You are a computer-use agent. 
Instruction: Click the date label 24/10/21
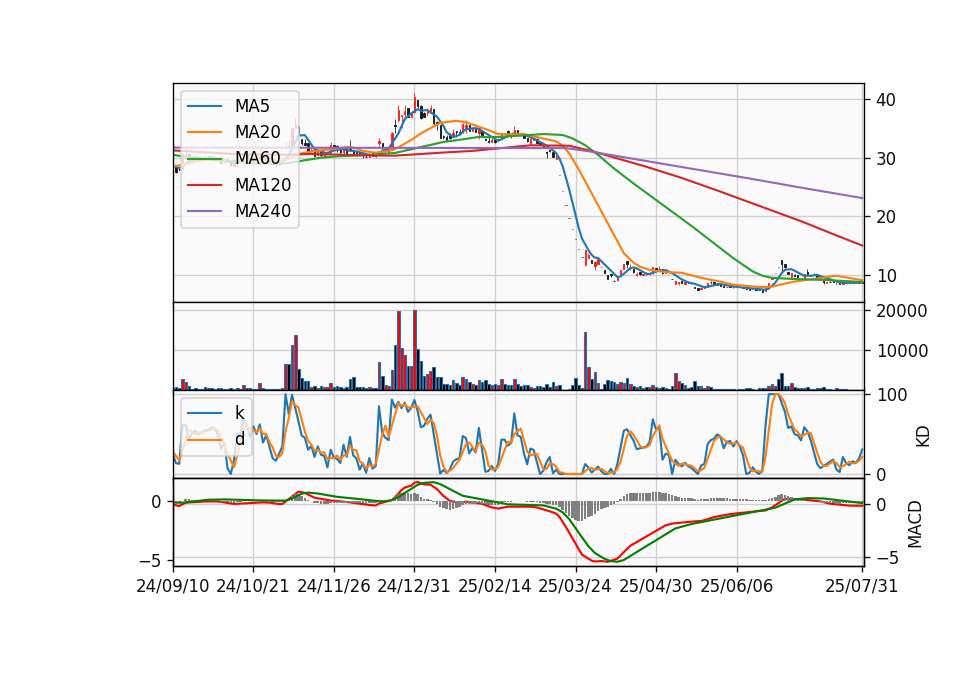click(x=253, y=586)
